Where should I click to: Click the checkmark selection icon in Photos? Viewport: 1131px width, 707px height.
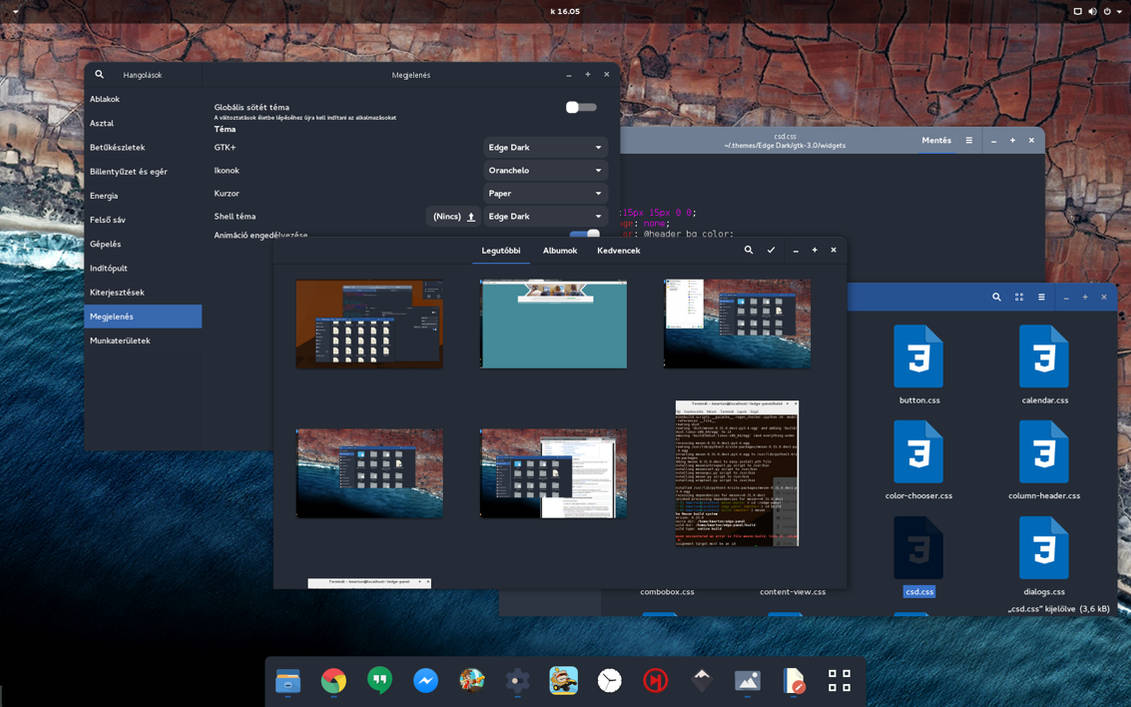click(x=771, y=250)
